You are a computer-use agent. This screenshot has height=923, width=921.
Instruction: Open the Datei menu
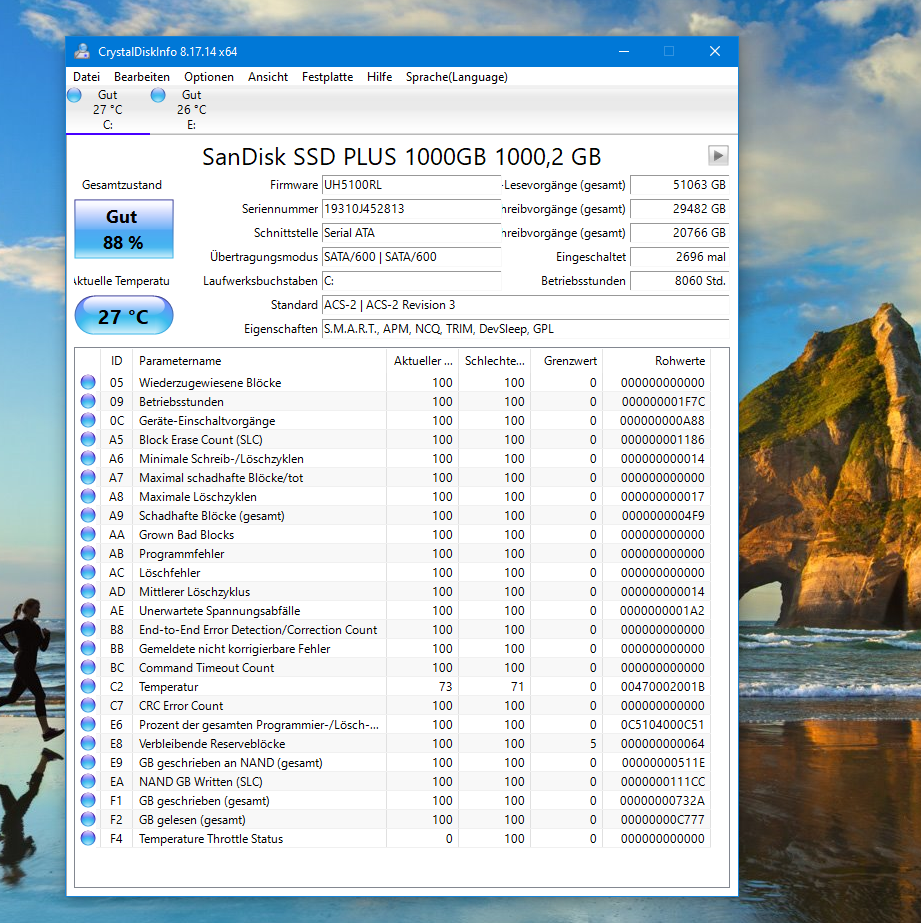[x=87, y=77]
